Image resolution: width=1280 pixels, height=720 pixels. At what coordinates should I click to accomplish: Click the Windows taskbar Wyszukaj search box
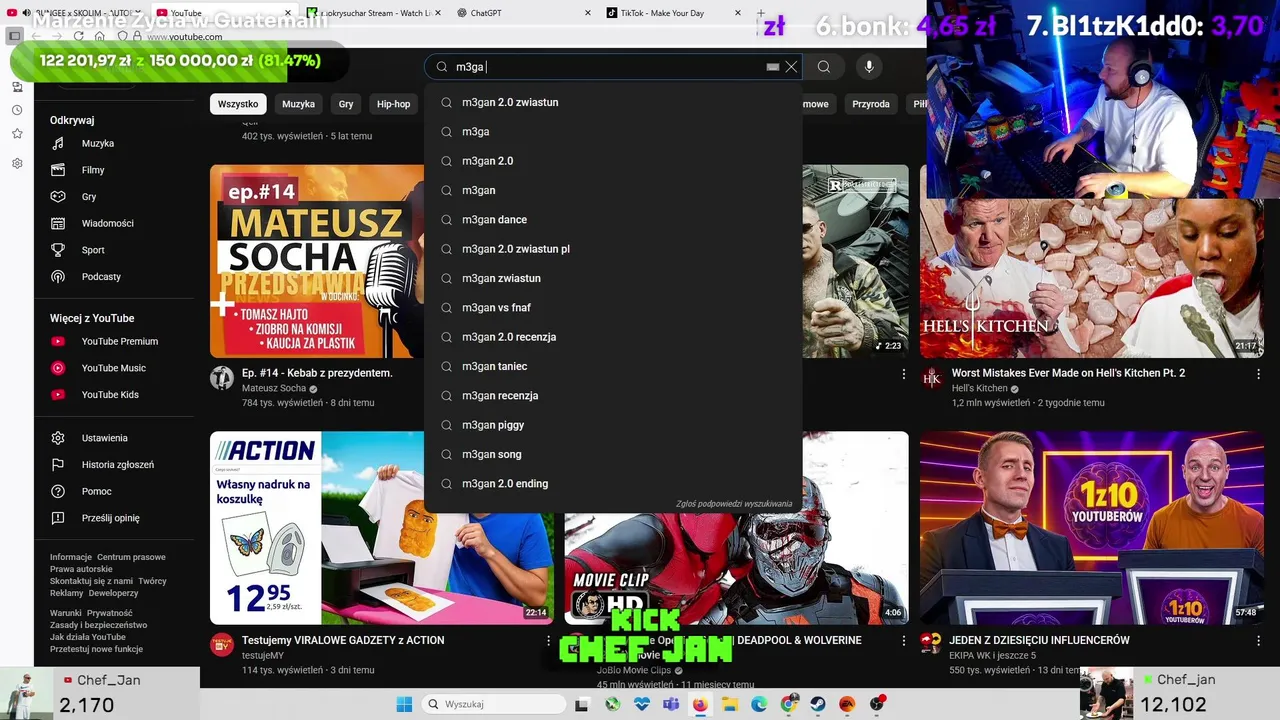pos(493,704)
